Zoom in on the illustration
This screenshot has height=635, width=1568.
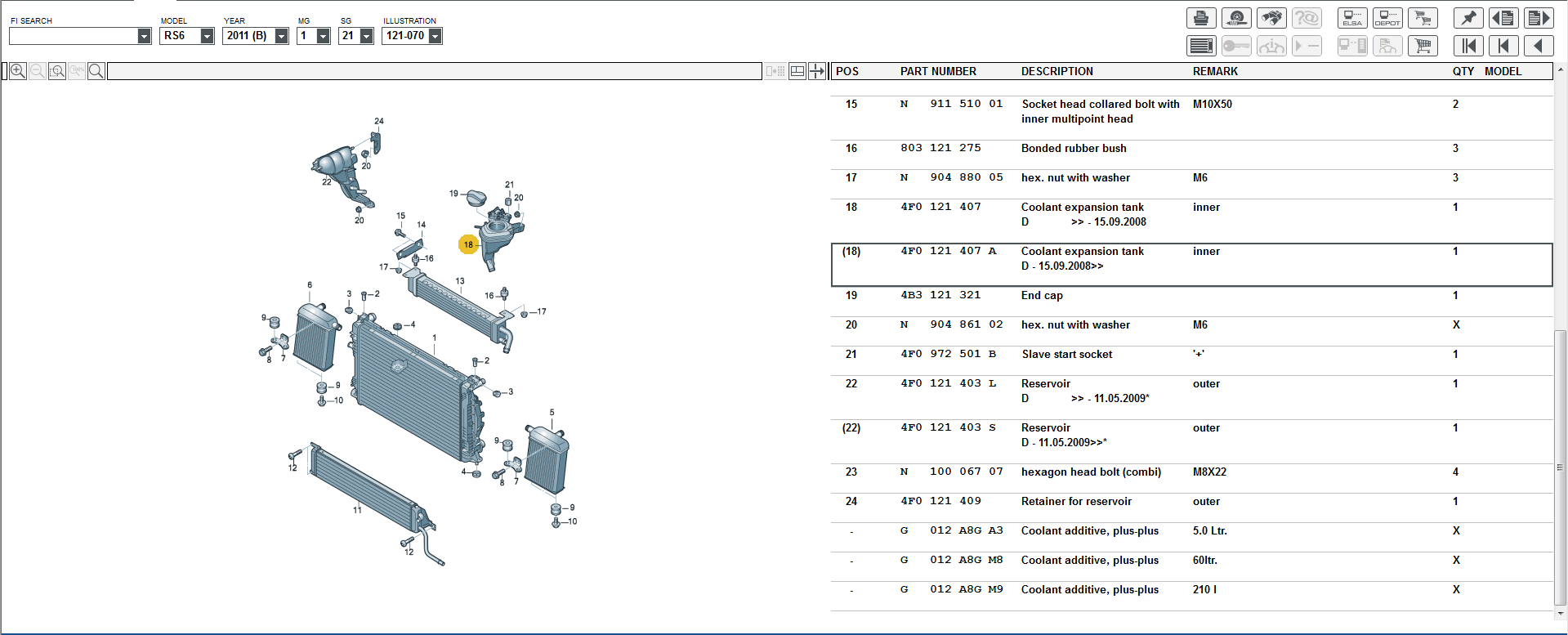pyautogui.click(x=17, y=71)
